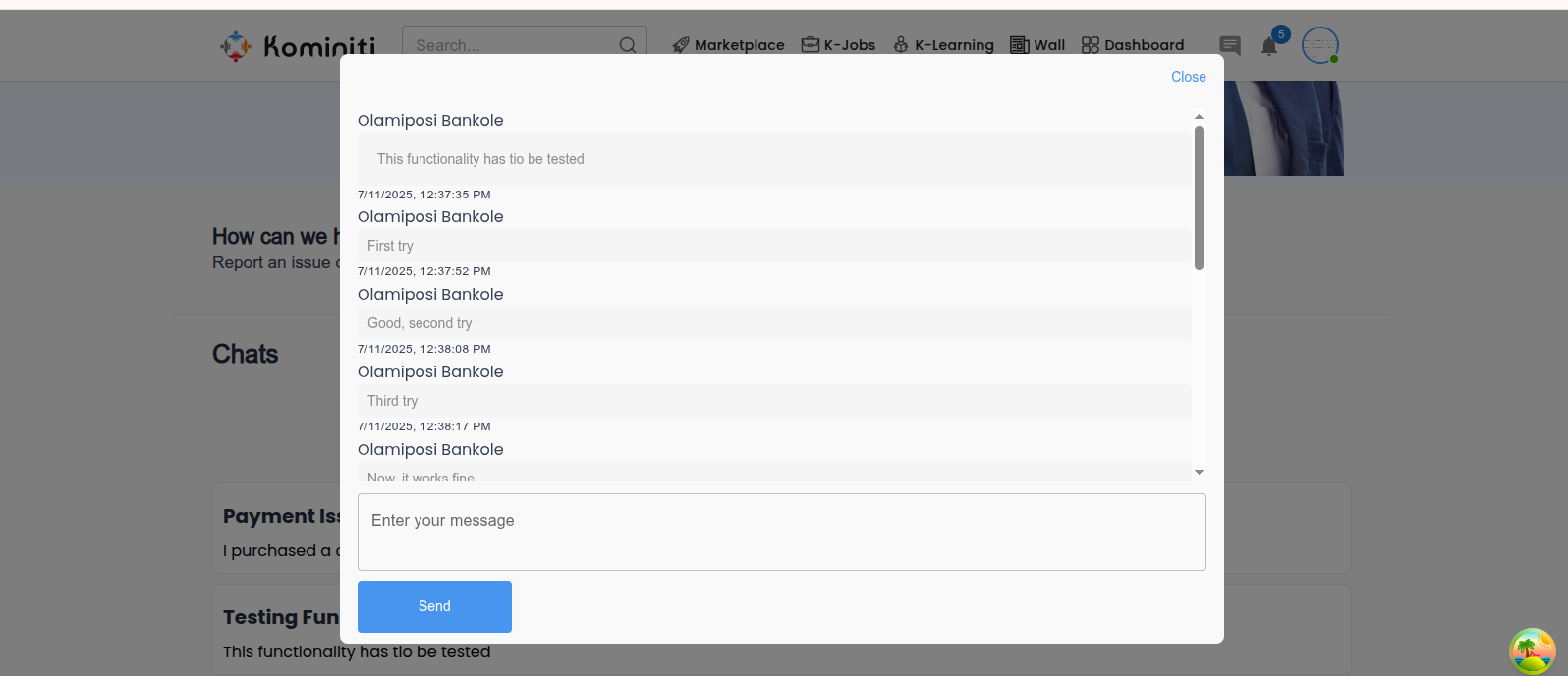Click the Kominiti logo icon
Image resolution: width=1568 pixels, height=676 pixels.
(x=236, y=45)
